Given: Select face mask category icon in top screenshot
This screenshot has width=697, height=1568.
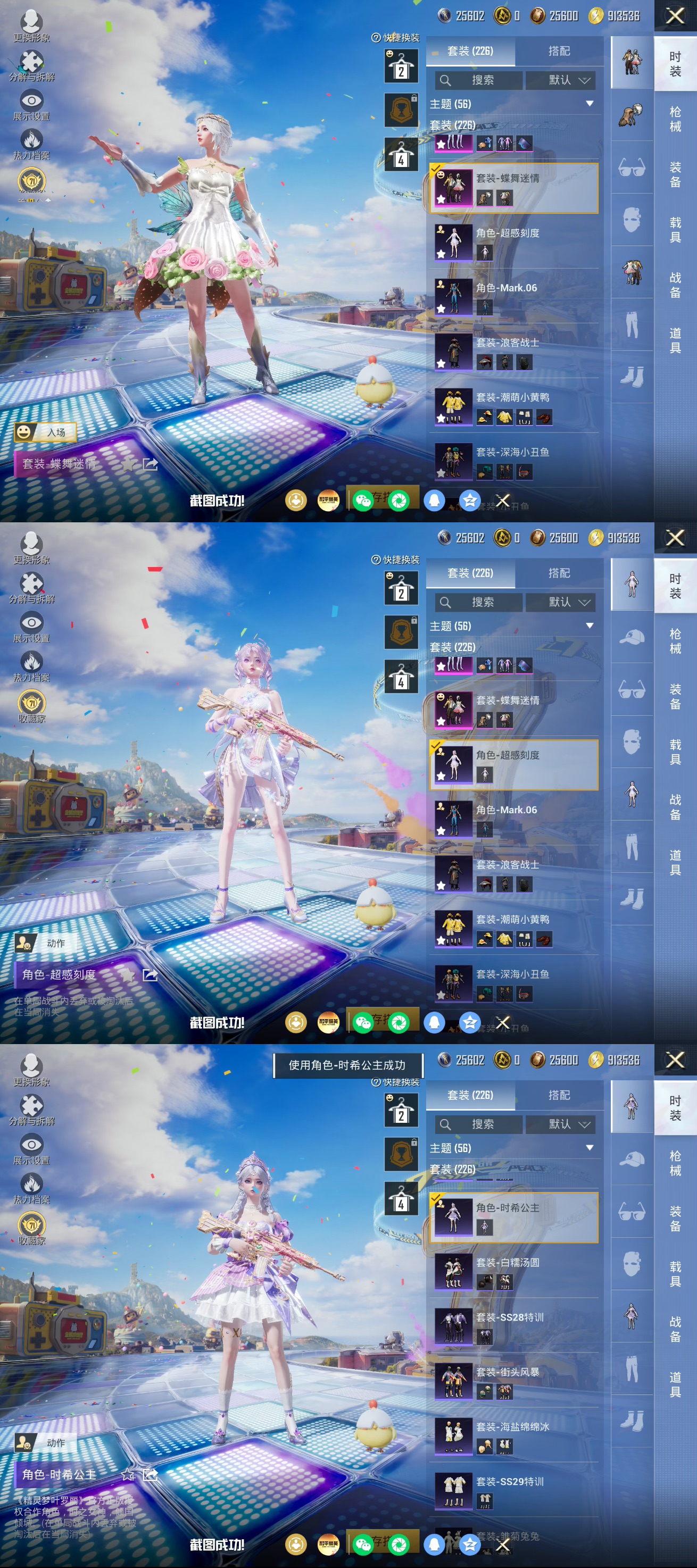Looking at the screenshot, I should click(631, 219).
